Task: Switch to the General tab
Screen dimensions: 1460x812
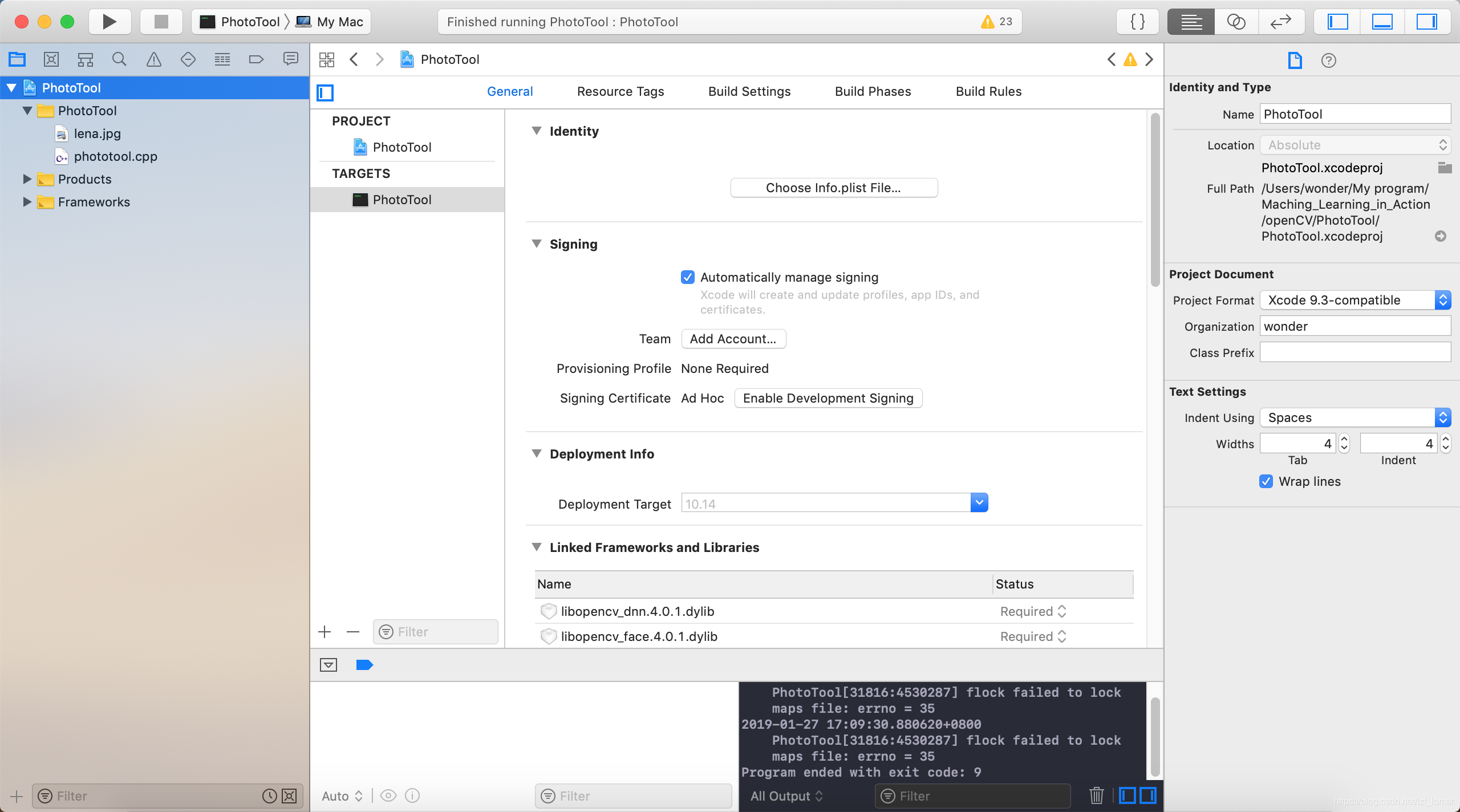Action: tap(510, 91)
